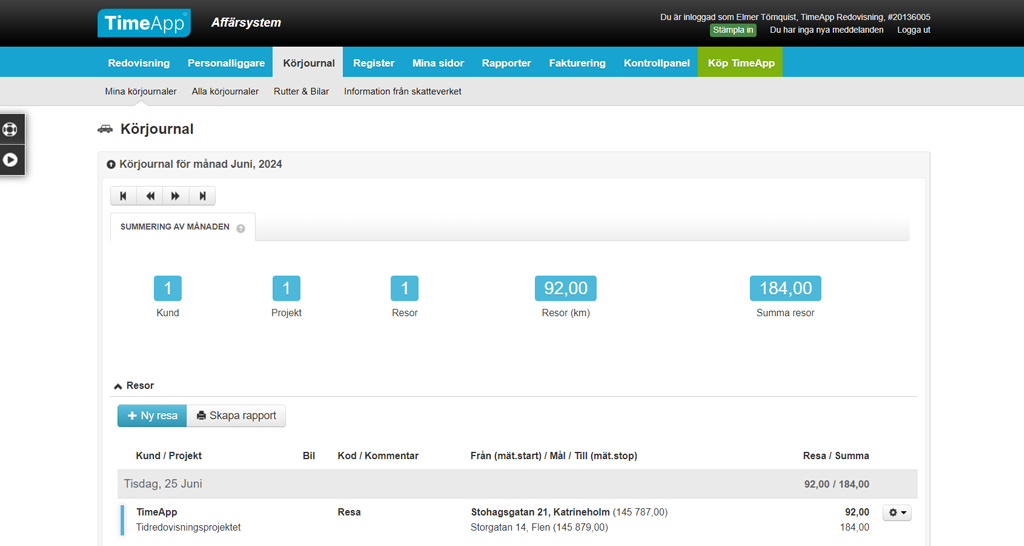Screen dimensions: 1024x546
Task: Switch to Alla körjournaler subtab
Action: pyautogui.click(x=225, y=91)
